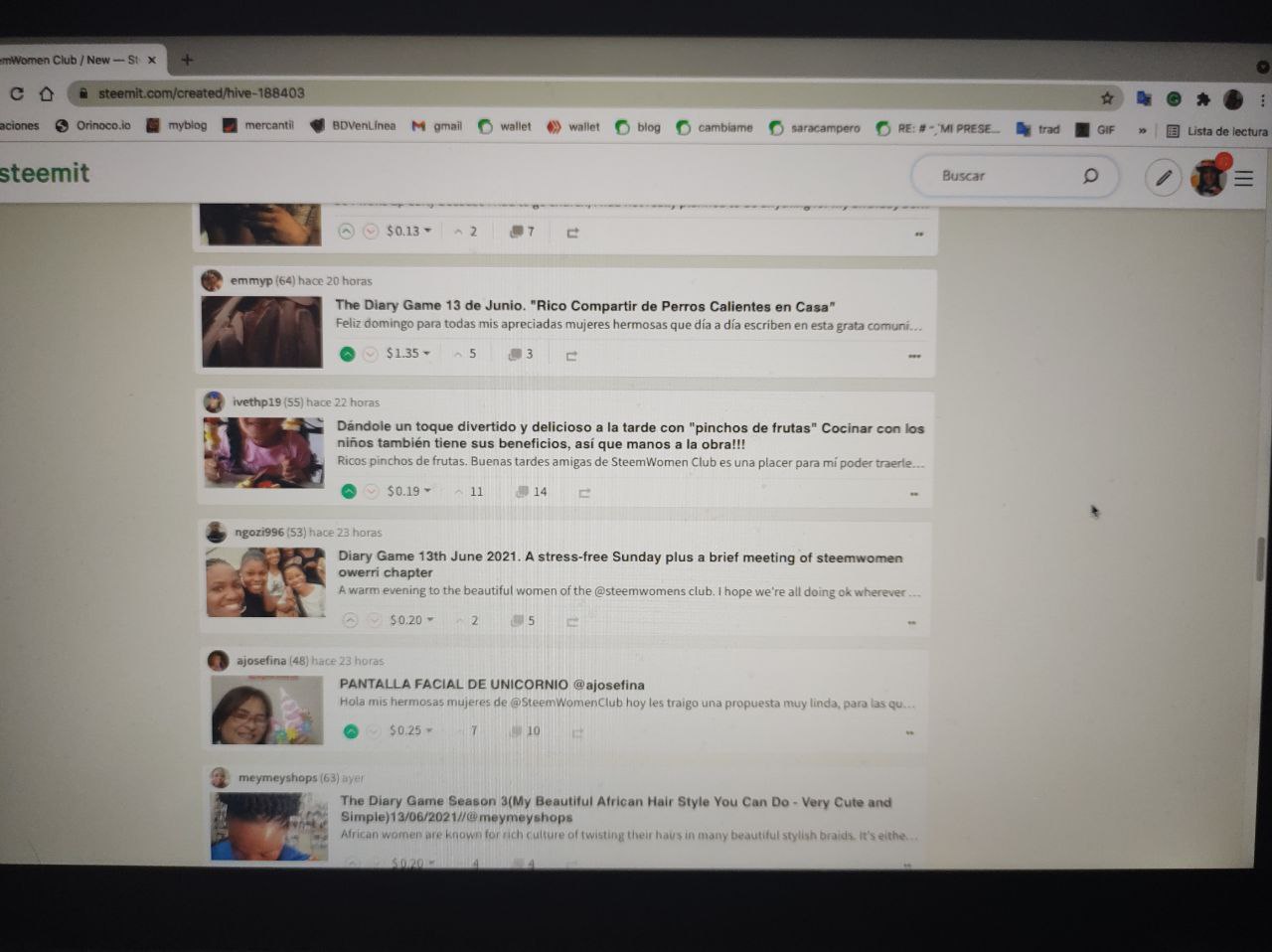1272x952 pixels.
Task: Open more options on emmyp post
Action: 914,356
